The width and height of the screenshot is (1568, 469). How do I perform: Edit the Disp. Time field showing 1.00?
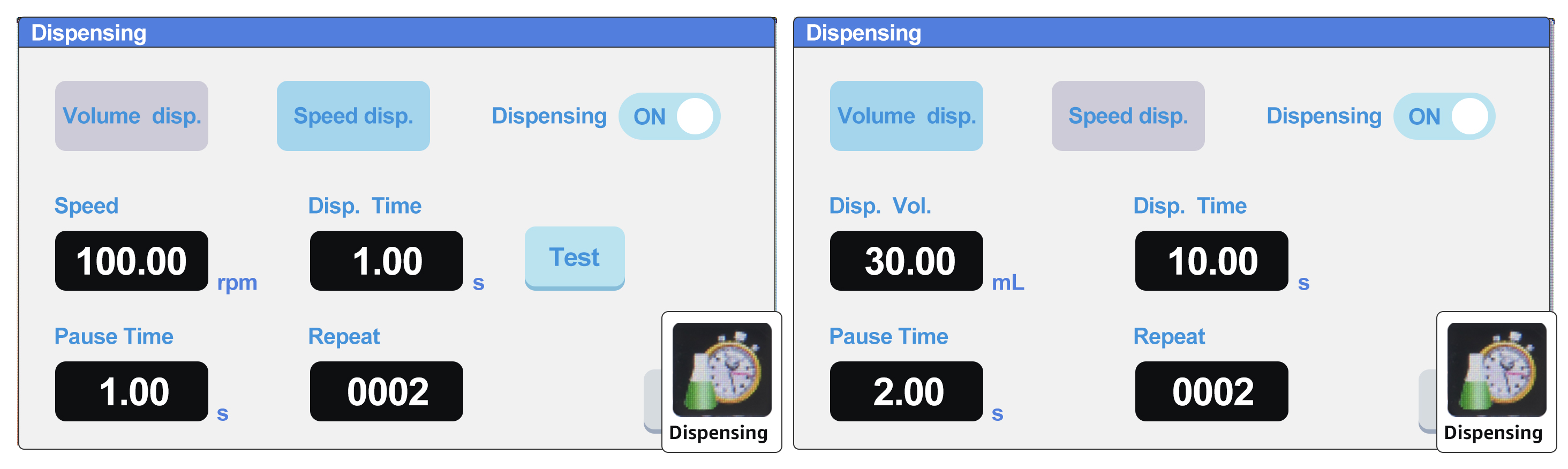coord(386,261)
